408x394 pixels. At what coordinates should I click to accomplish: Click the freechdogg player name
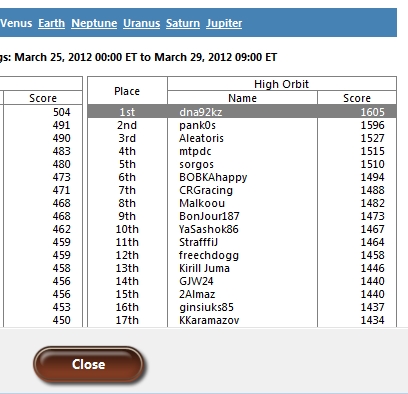point(209,255)
